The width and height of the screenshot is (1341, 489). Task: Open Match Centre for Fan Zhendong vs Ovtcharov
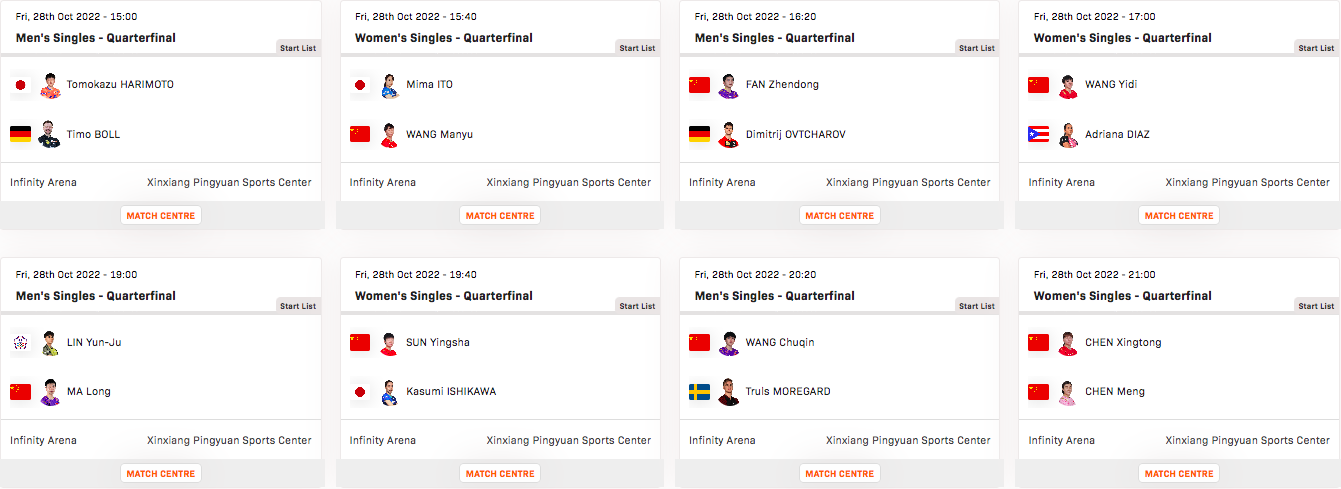(x=840, y=216)
